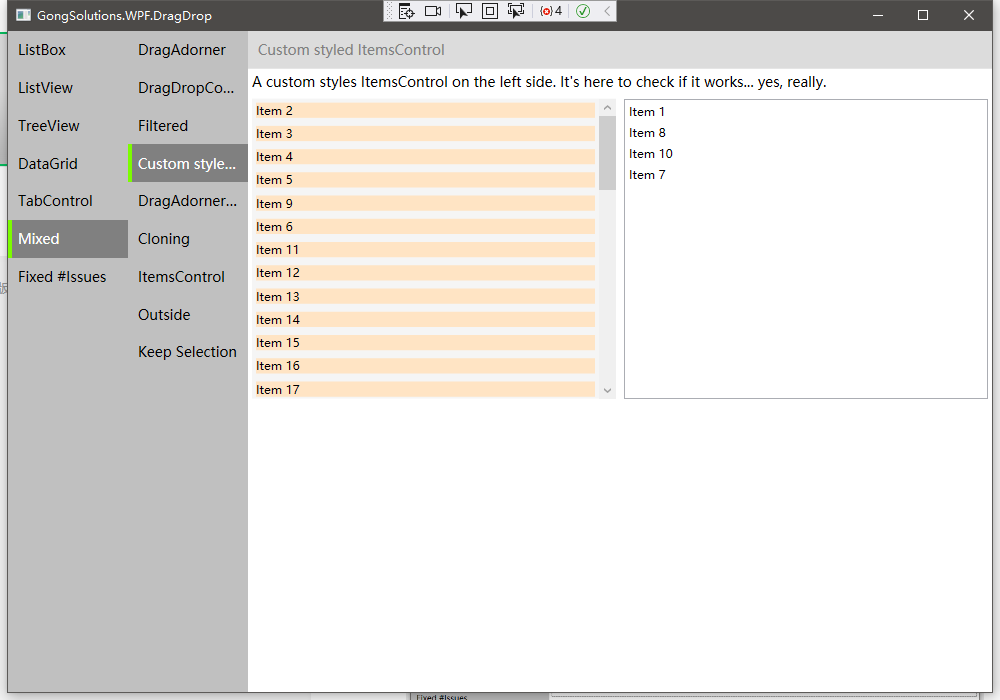1000x700 pixels.
Task: Open the Cloning sub-tab
Action: pos(164,239)
